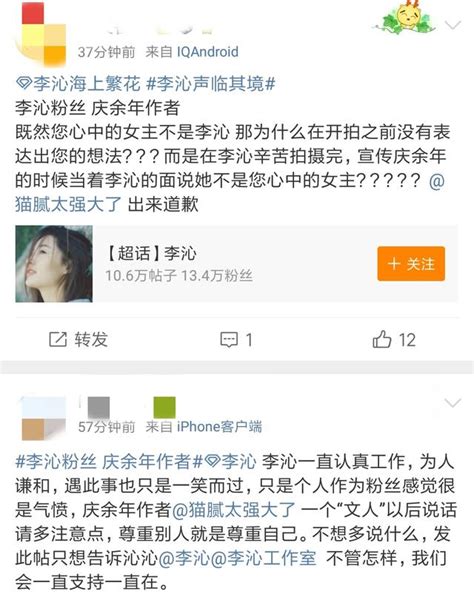Click the IQAndroid source link
Screen dimensions: 474x594
208,52
